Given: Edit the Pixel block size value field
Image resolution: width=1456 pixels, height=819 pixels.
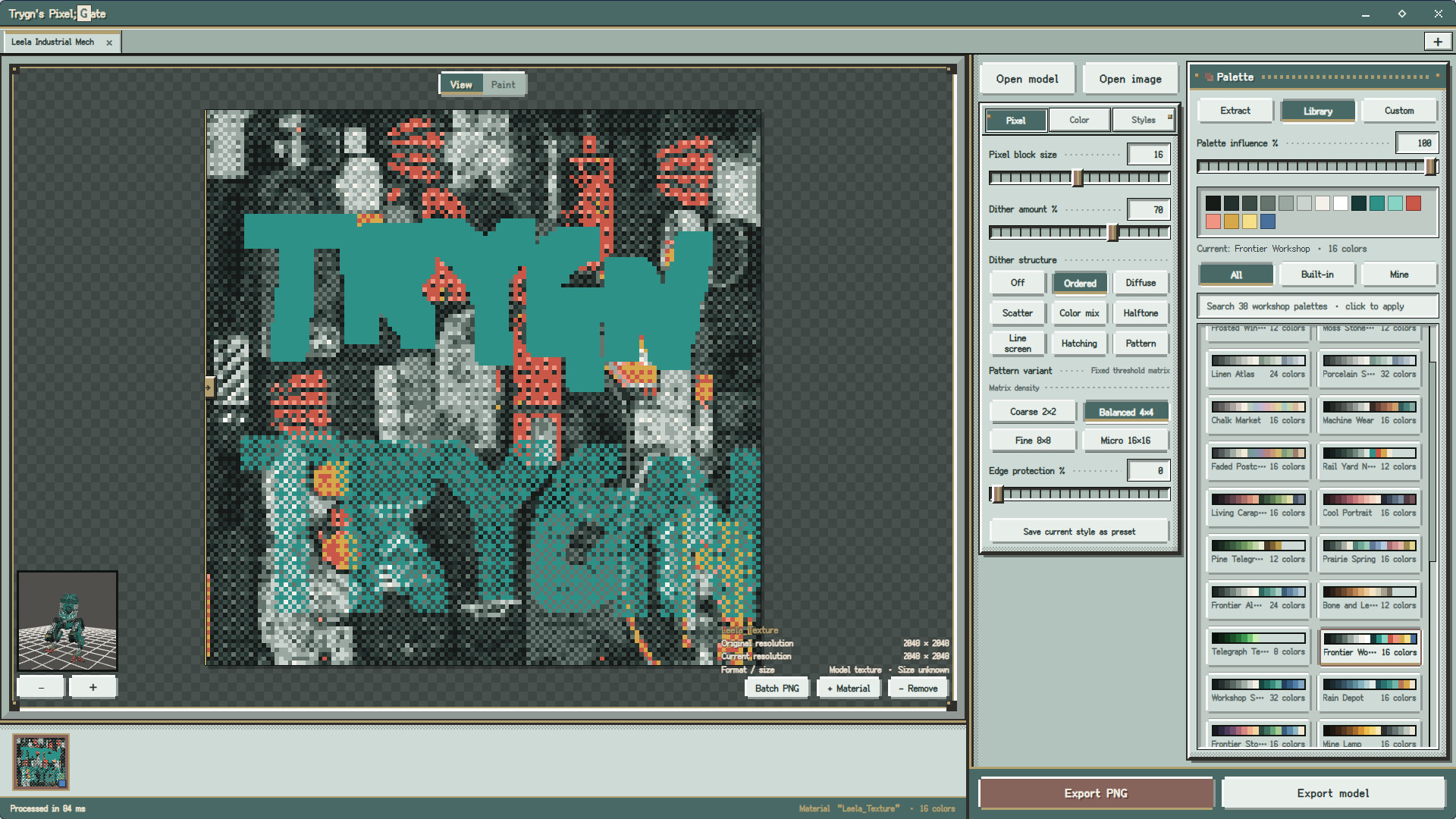Looking at the screenshot, I should point(1149,155).
